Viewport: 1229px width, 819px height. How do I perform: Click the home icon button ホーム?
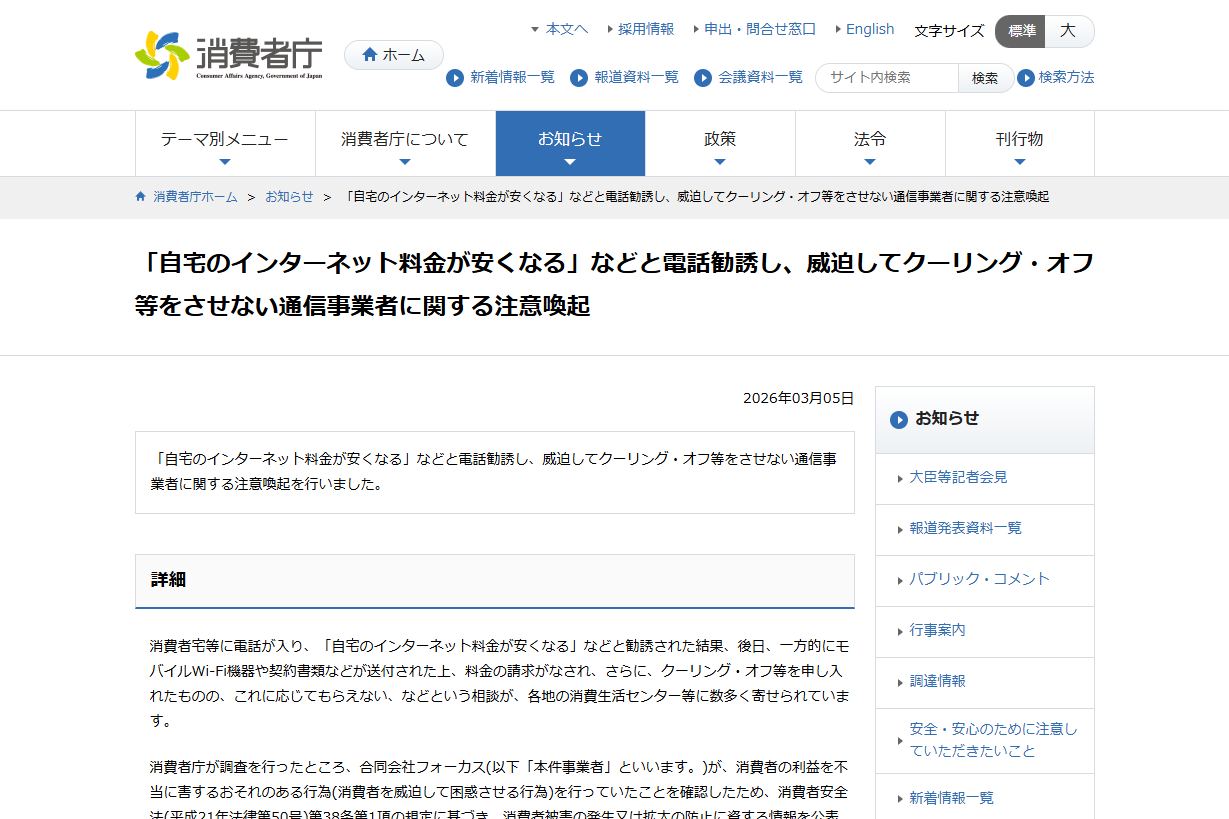[393, 55]
